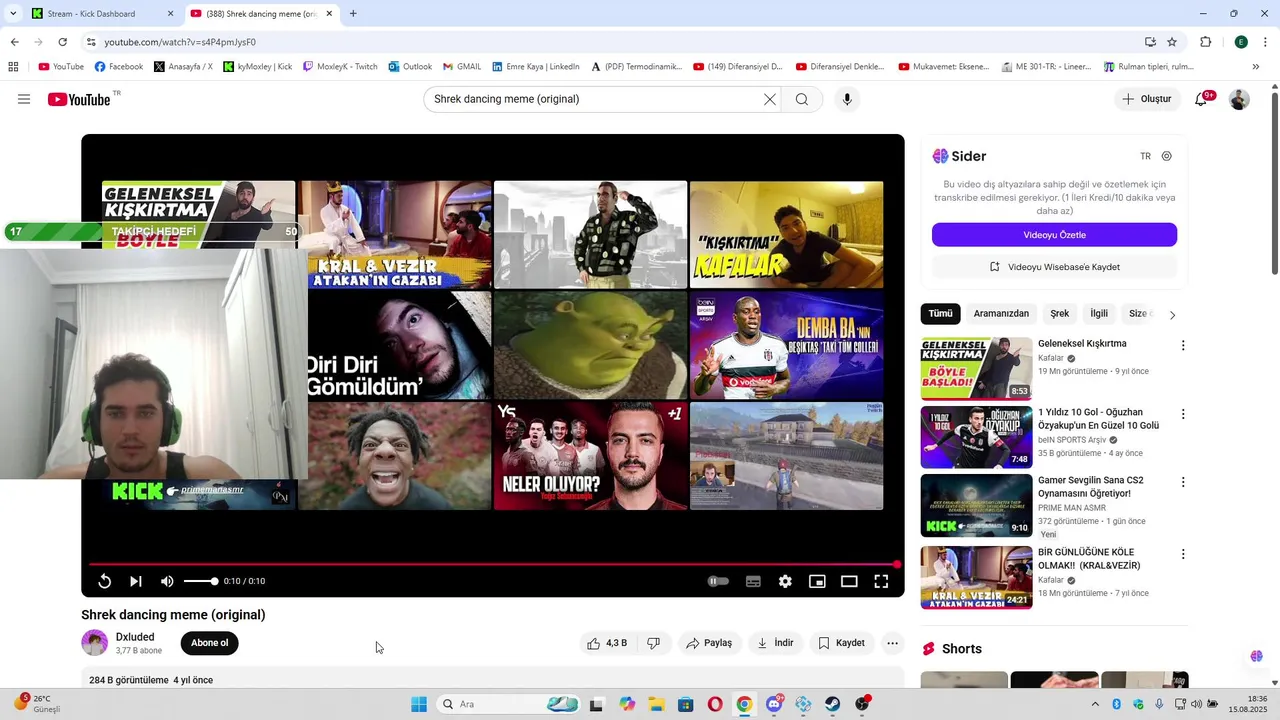Bookmark this page with the star
The height and width of the screenshot is (720, 1280).
pos(1172,42)
